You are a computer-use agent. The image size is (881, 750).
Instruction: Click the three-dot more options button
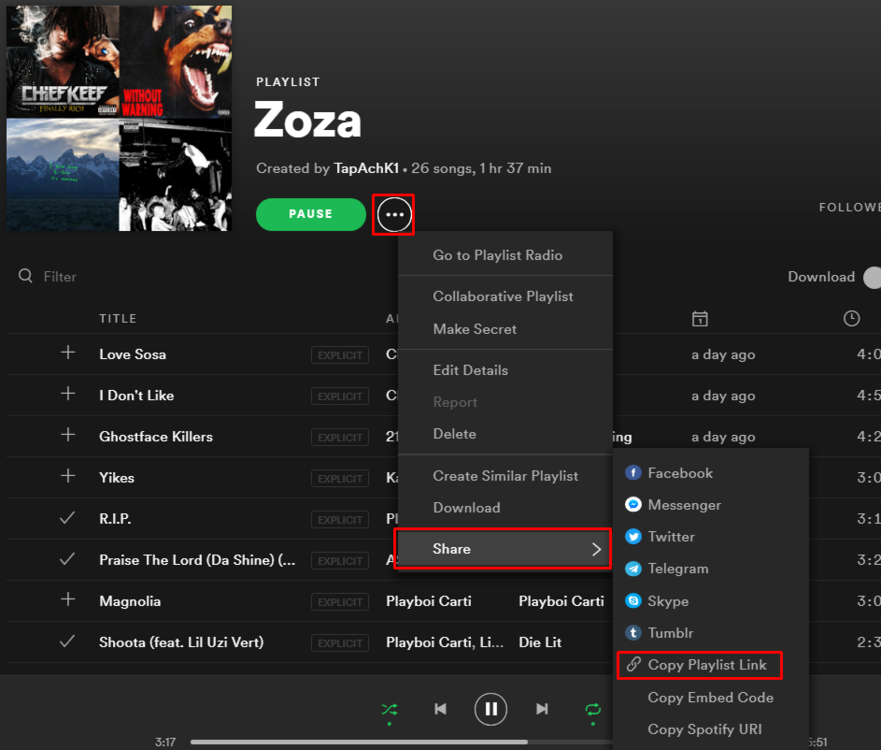tap(394, 215)
